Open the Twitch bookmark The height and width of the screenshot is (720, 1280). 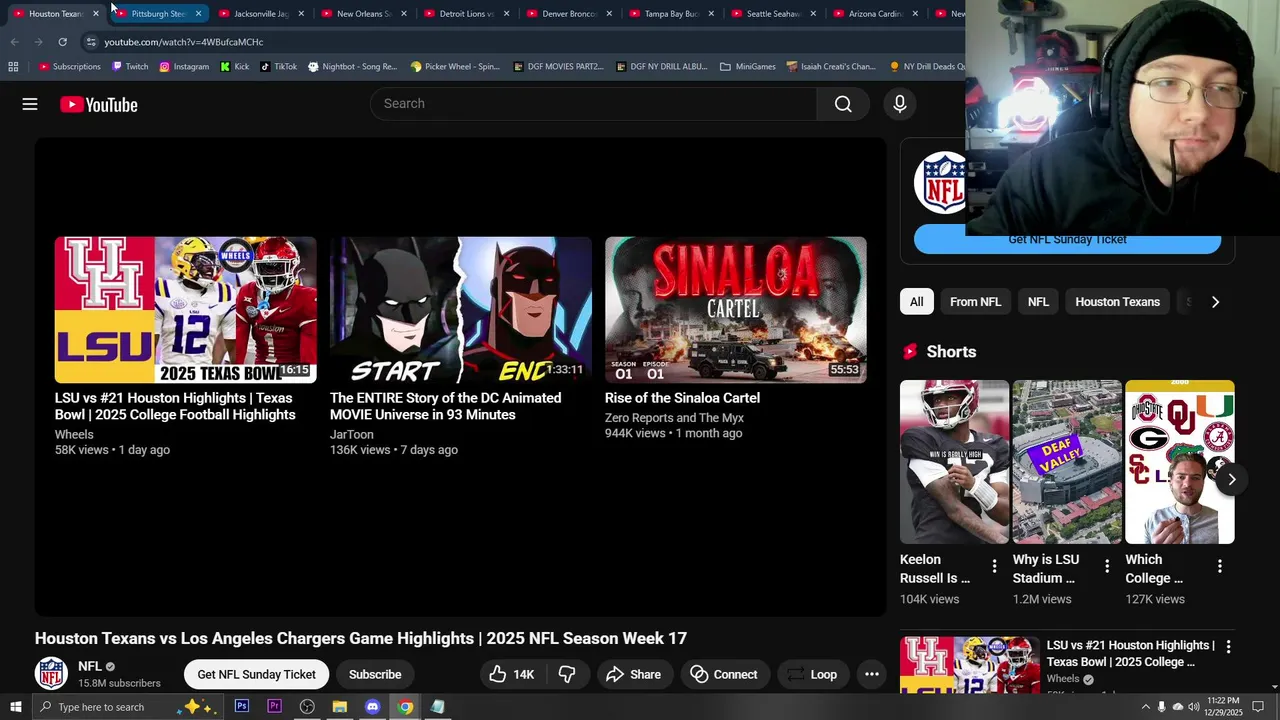point(130,67)
